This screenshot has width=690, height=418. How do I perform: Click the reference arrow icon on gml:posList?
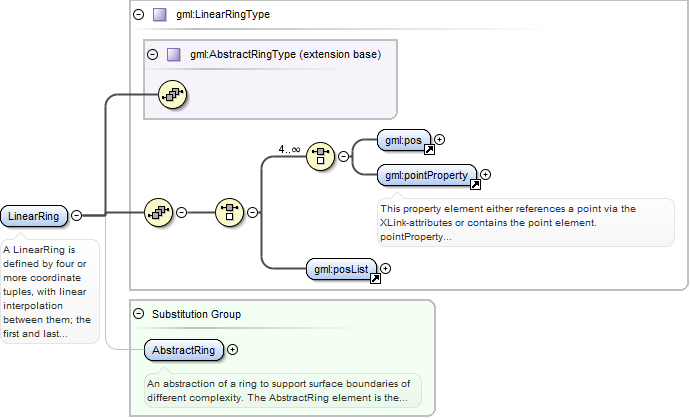[x=375, y=278]
